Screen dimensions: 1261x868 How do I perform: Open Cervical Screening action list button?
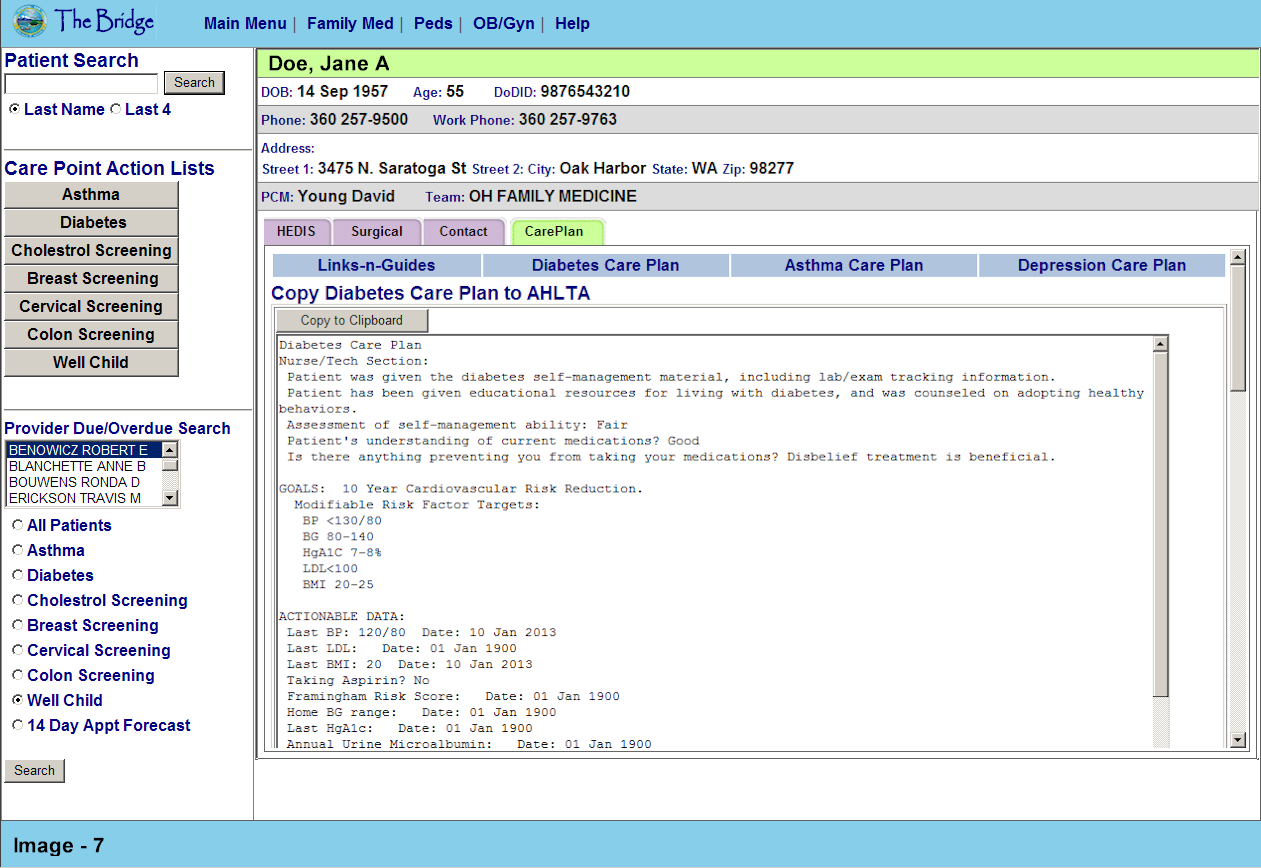(x=91, y=307)
